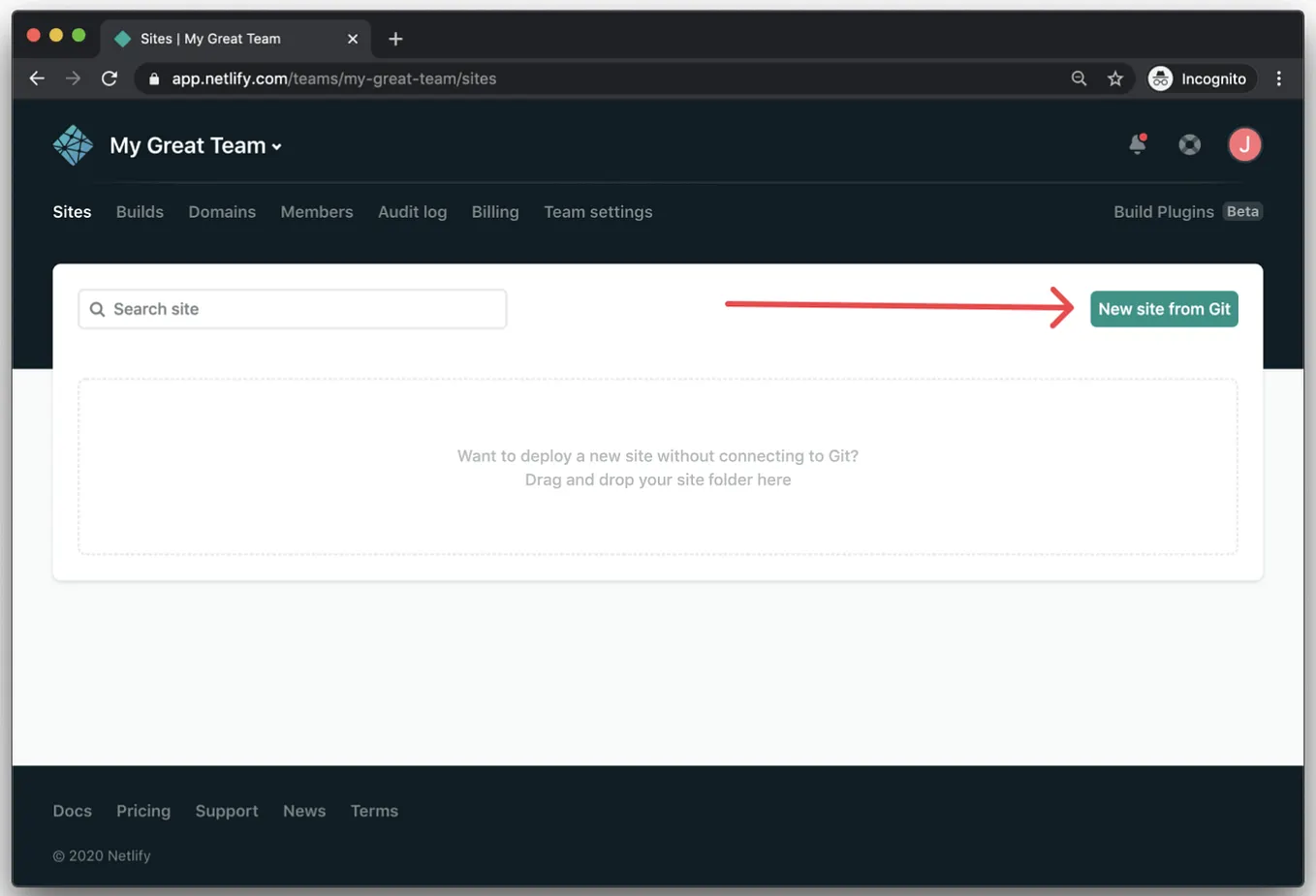Open the News footer link
This screenshot has height=896, width=1316.
304,811
